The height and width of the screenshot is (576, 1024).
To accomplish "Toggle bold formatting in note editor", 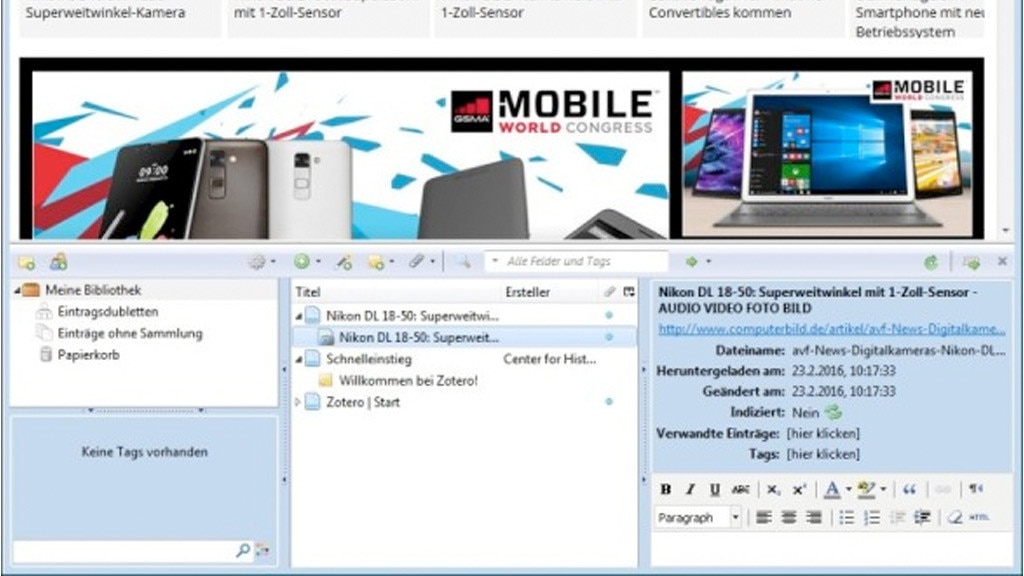I will (666, 489).
